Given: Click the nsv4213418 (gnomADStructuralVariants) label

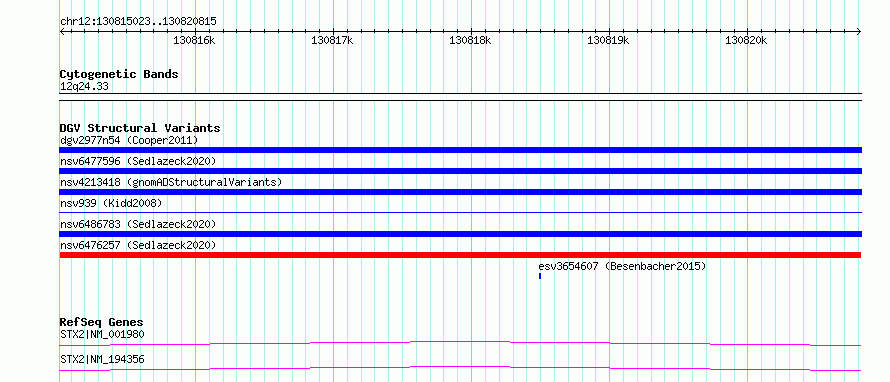Looking at the screenshot, I should [x=171, y=182].
